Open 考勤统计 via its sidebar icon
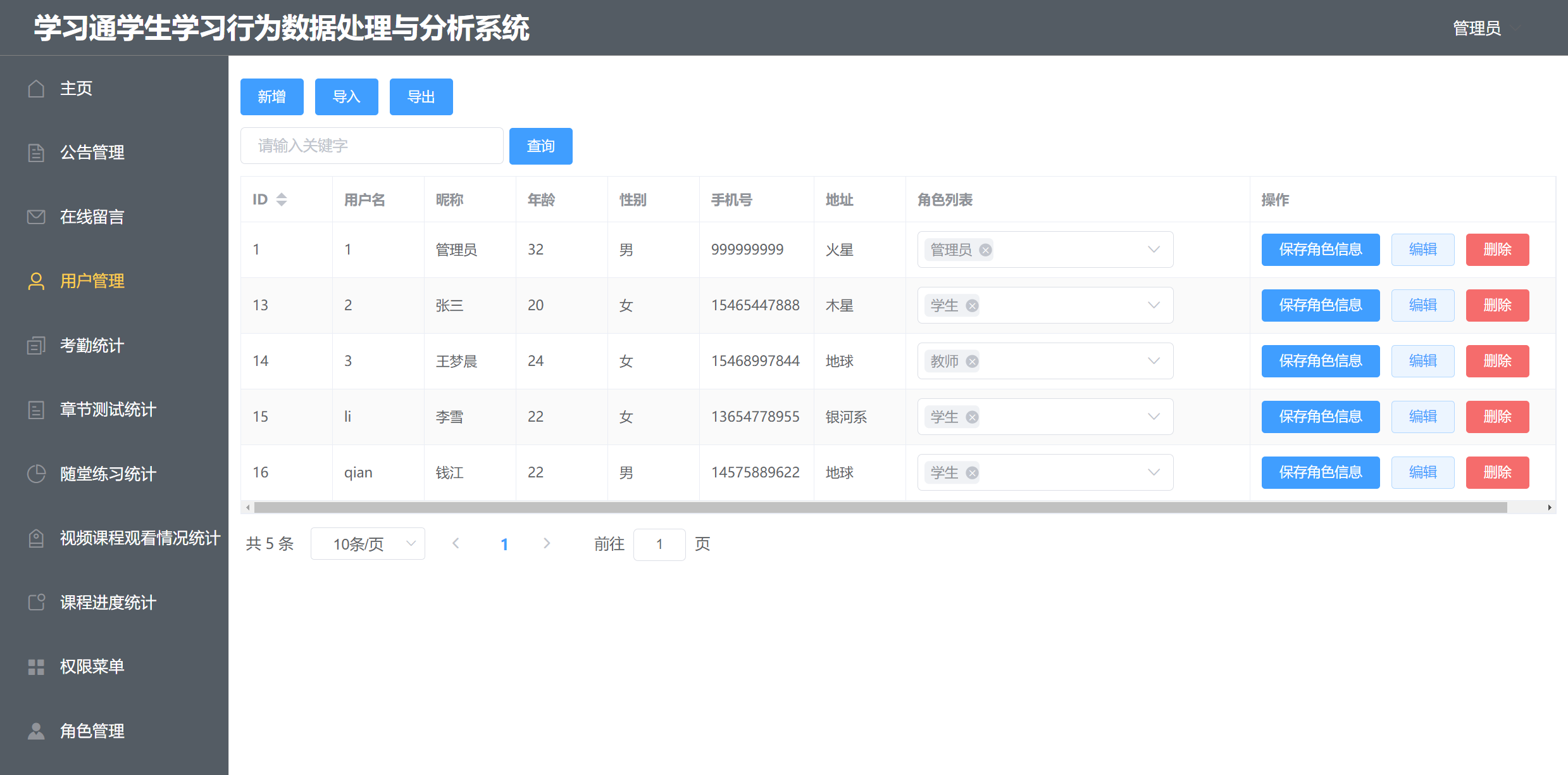Viewport: 1568px width, 775px height. coord(35,345)
